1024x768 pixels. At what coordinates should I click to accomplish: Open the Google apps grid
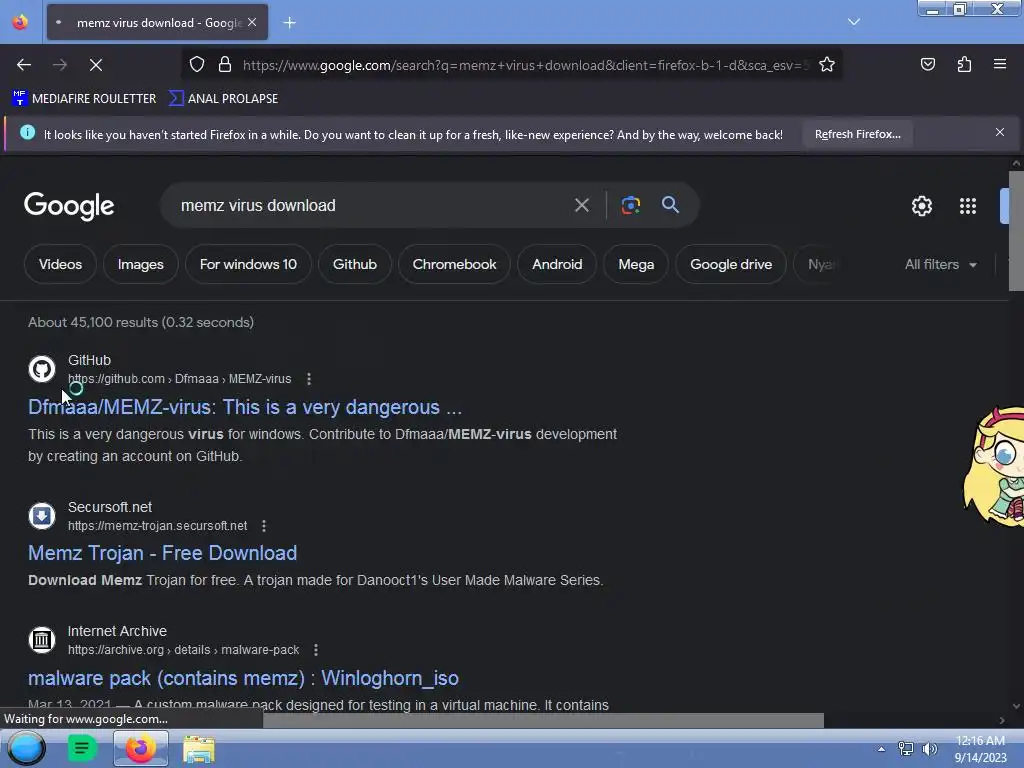pyautogui.click(x=968, y=206)
